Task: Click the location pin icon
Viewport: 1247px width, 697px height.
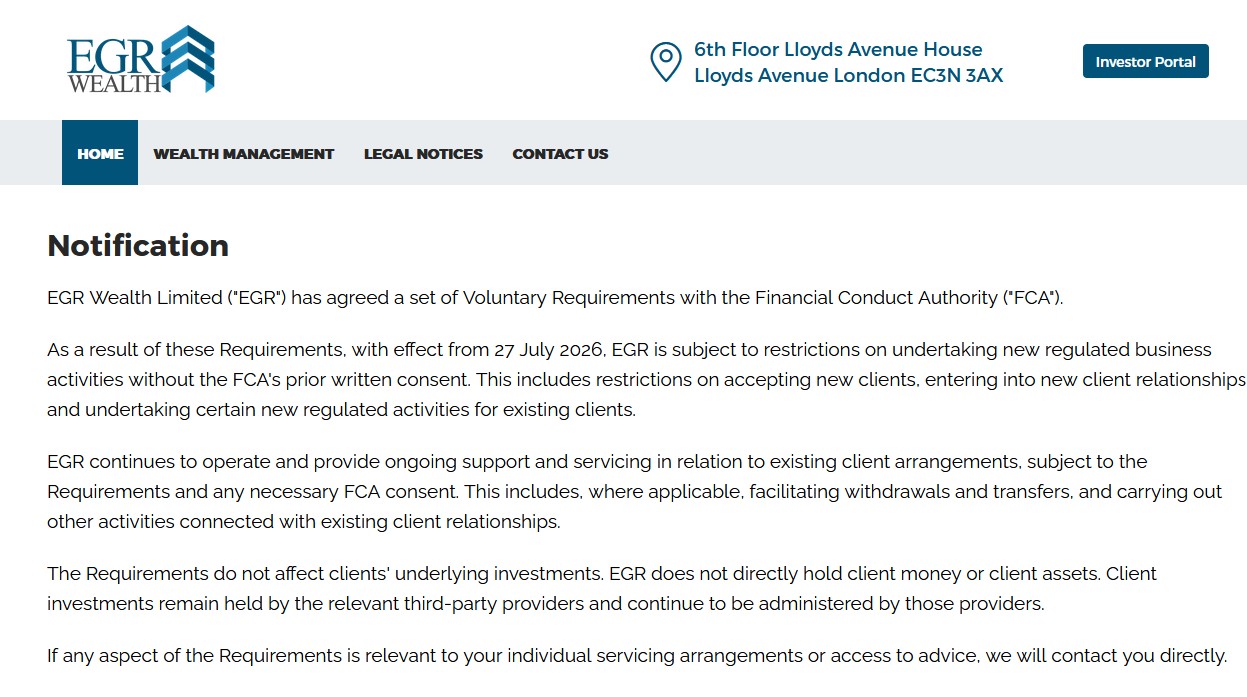Action: point(665,62)
